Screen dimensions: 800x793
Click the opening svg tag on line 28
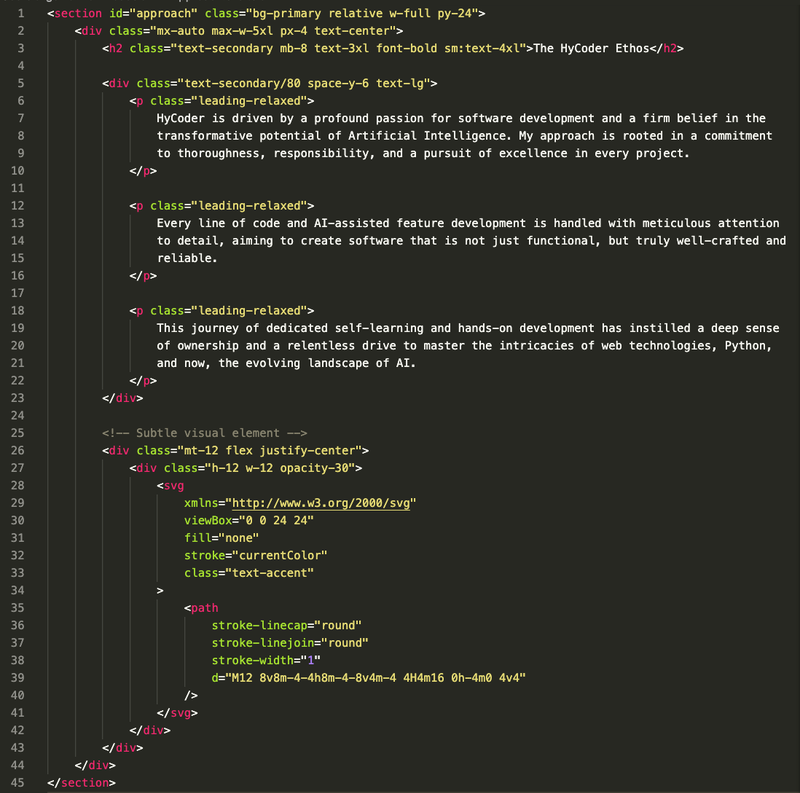(172, 485)
